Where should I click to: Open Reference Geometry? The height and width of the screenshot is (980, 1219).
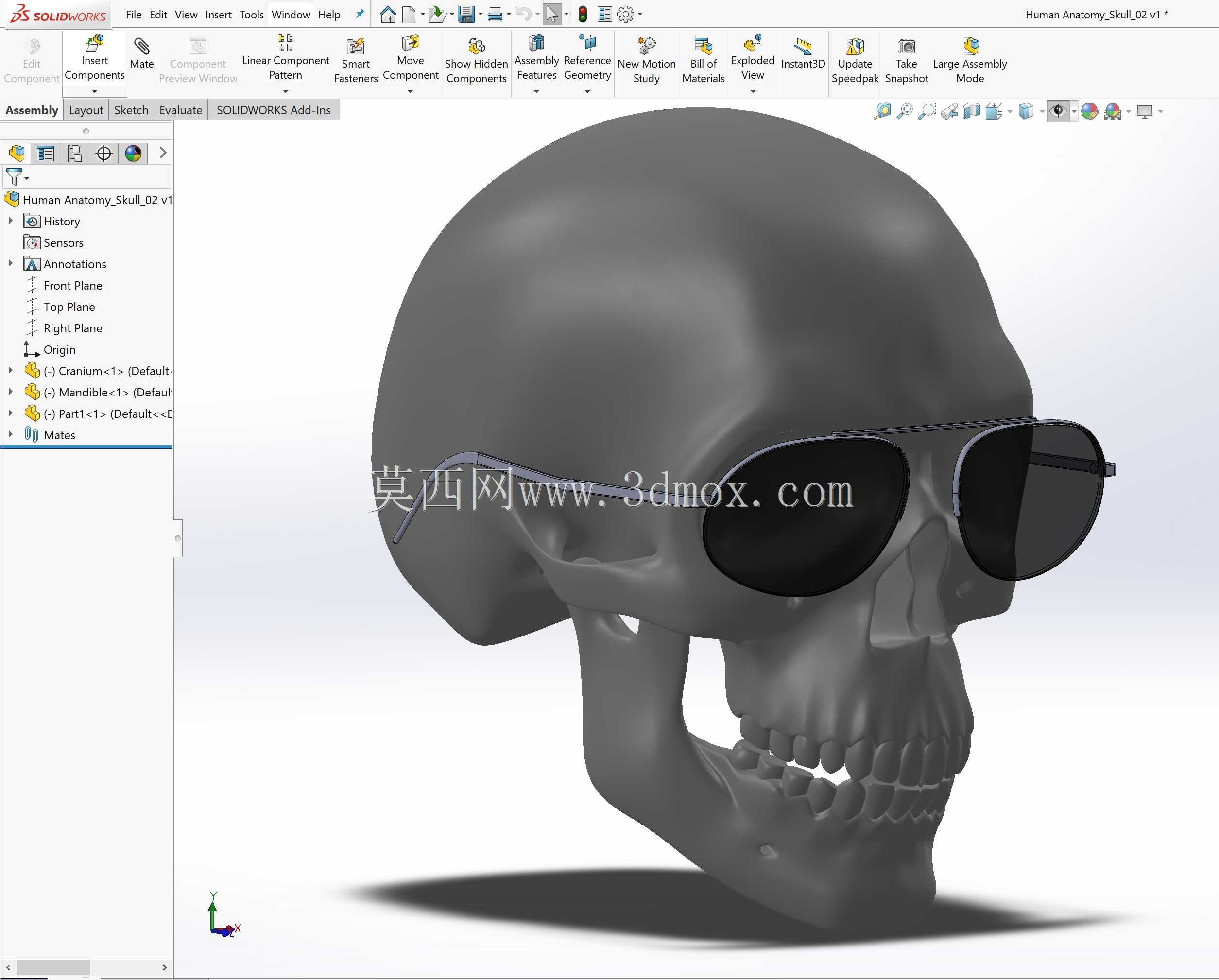[587, 58]
